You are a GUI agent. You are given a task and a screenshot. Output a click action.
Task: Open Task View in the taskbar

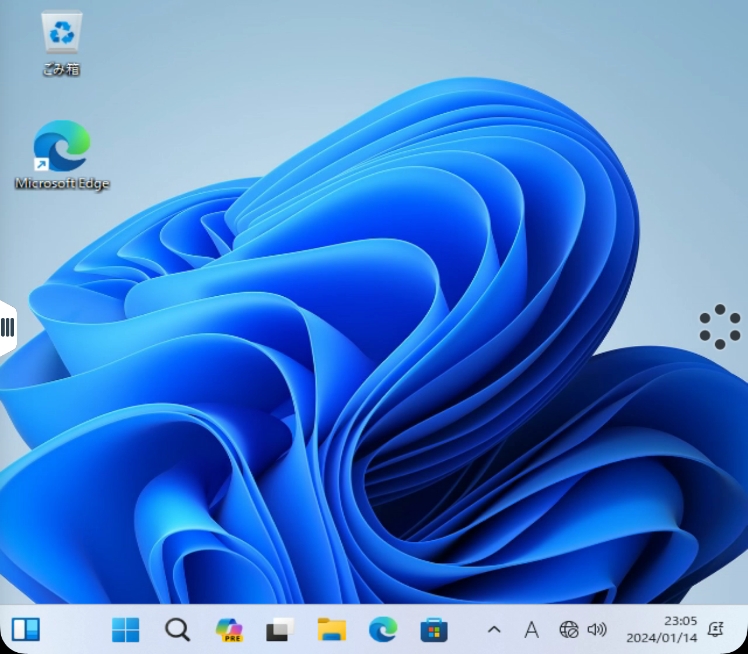point(280,630)
